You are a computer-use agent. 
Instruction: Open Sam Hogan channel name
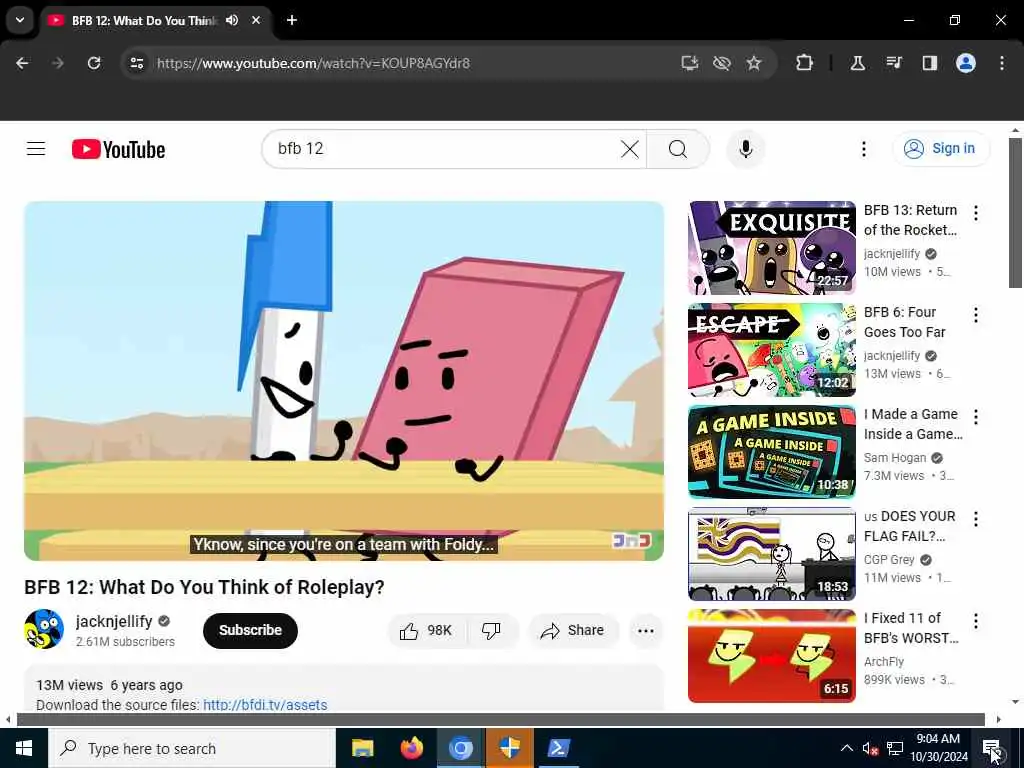click(895, 458)
